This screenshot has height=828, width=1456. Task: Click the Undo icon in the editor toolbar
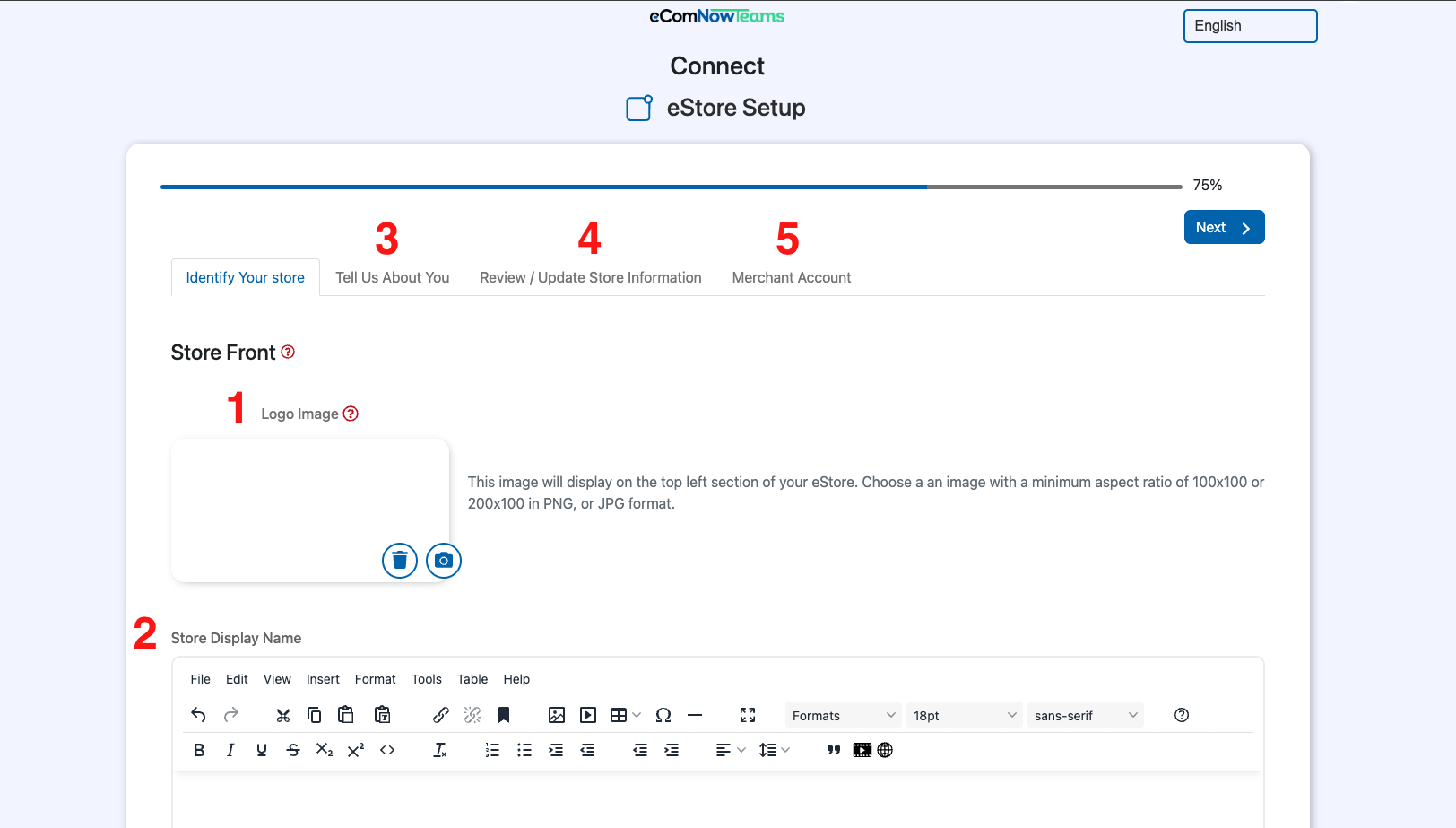pos(199,715)
